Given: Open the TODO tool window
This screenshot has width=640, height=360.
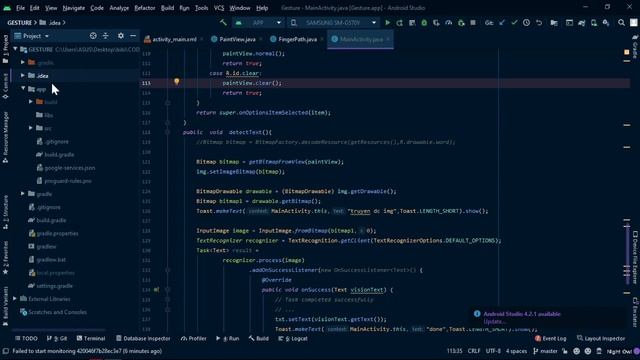Looking at the screenshot, I should (x=26, y=338).
